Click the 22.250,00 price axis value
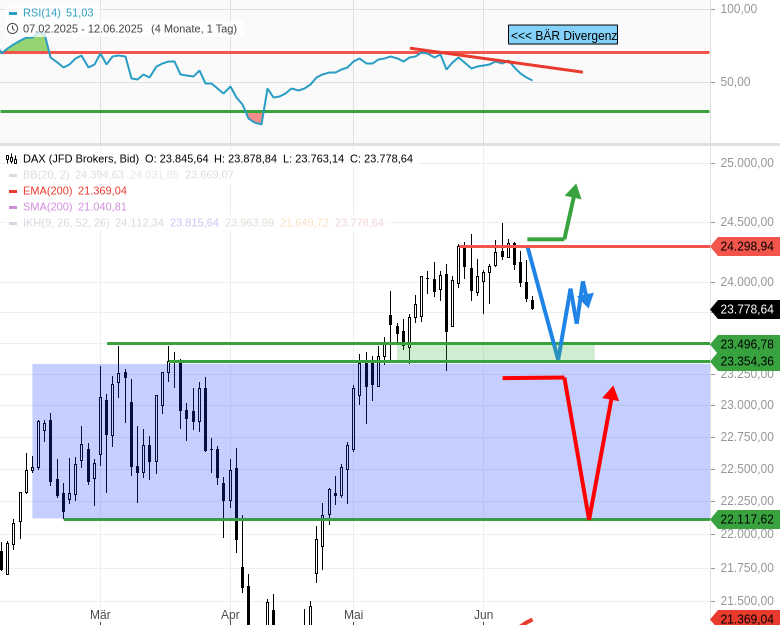 tap(747, 501)
